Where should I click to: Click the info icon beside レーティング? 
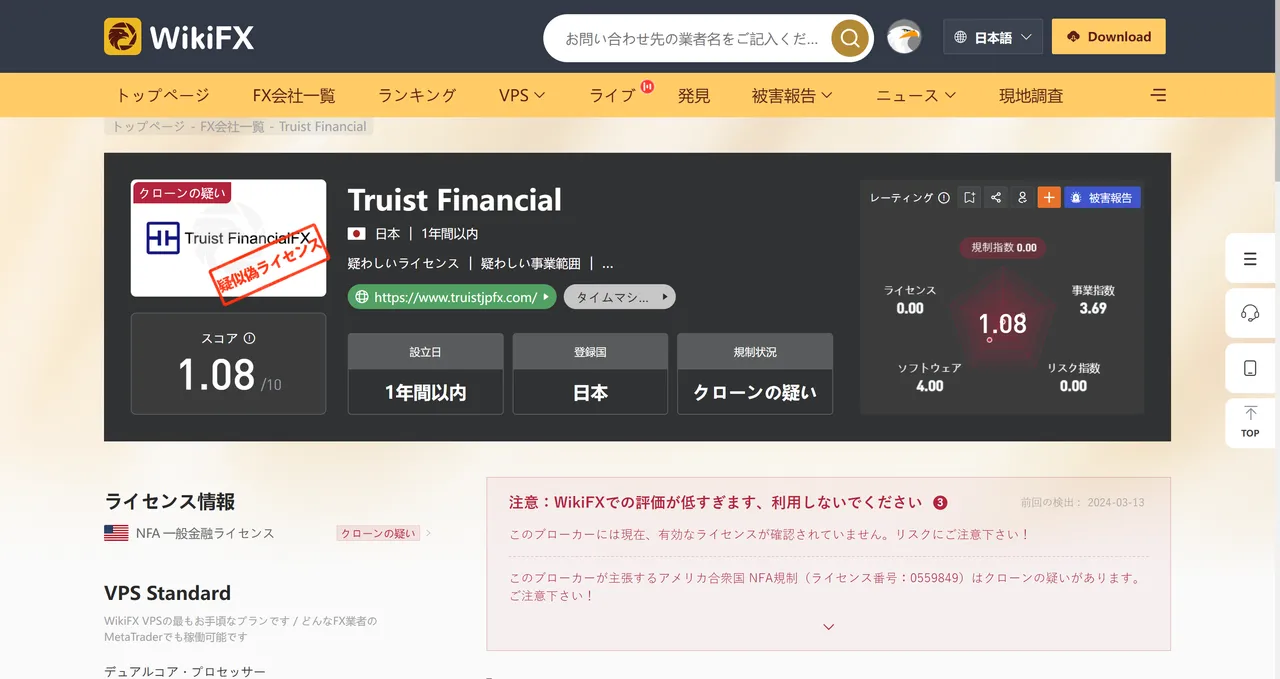click(x=943, y=198)
